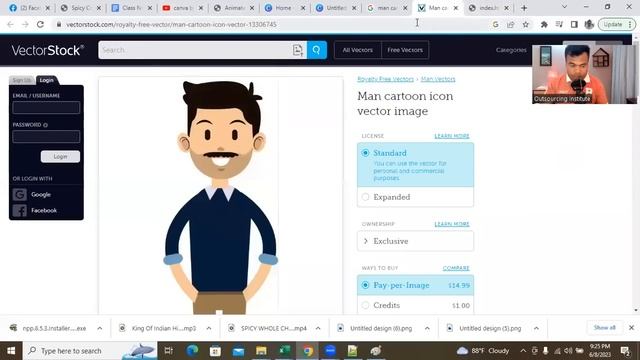Open the Learn More ownership link
Screen dimensions: 640x360
point(452,224)
